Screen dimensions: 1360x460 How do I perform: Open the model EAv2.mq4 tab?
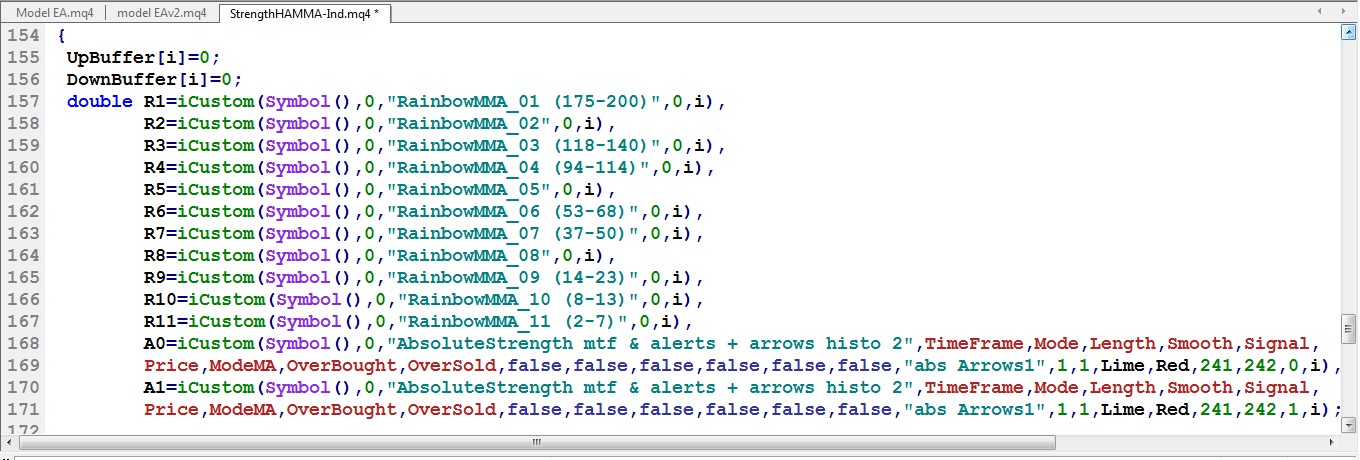[x=162, y=13]
